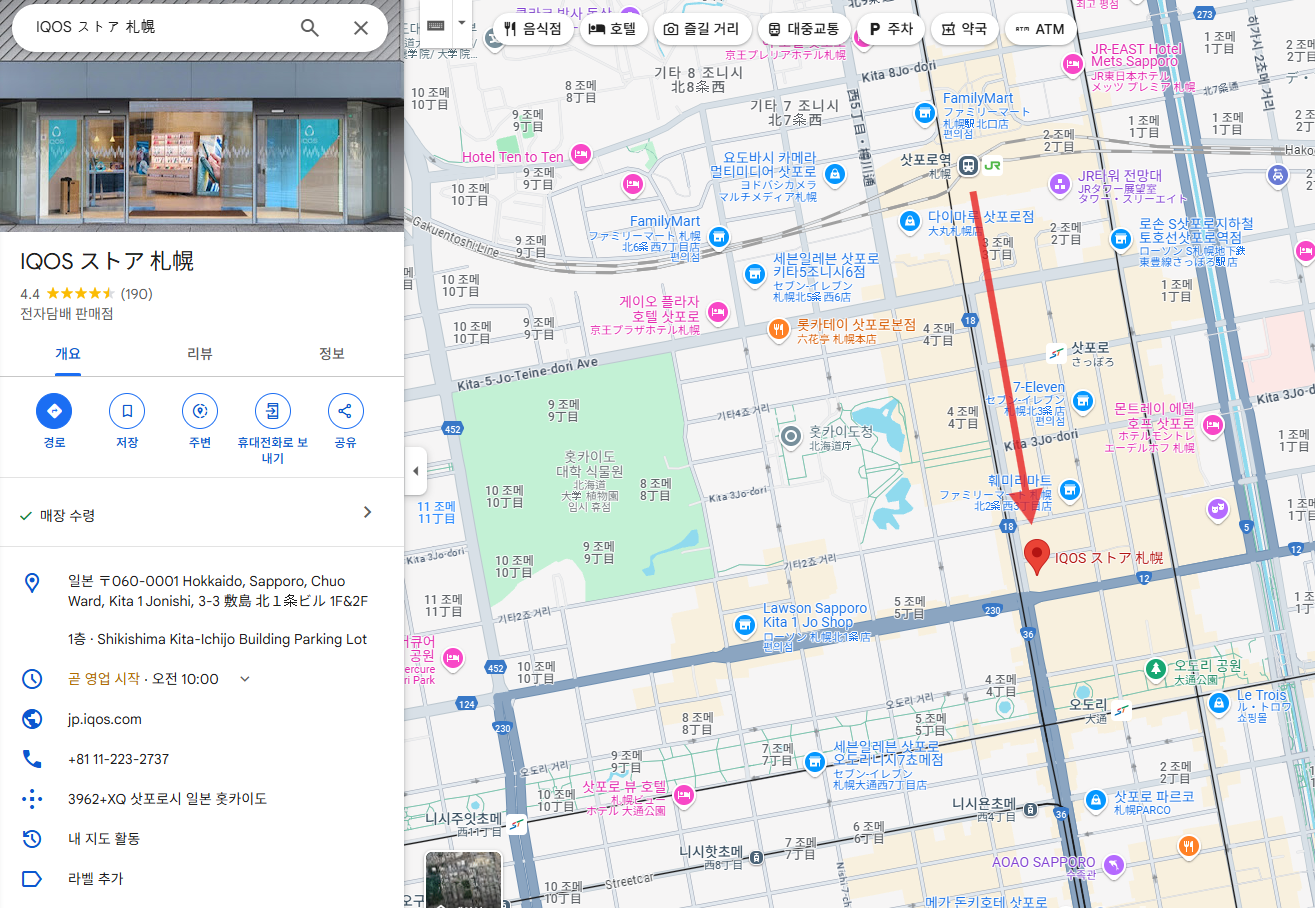Click the address location pin icon
1315x908 pixels.
[x=32, y=583]
